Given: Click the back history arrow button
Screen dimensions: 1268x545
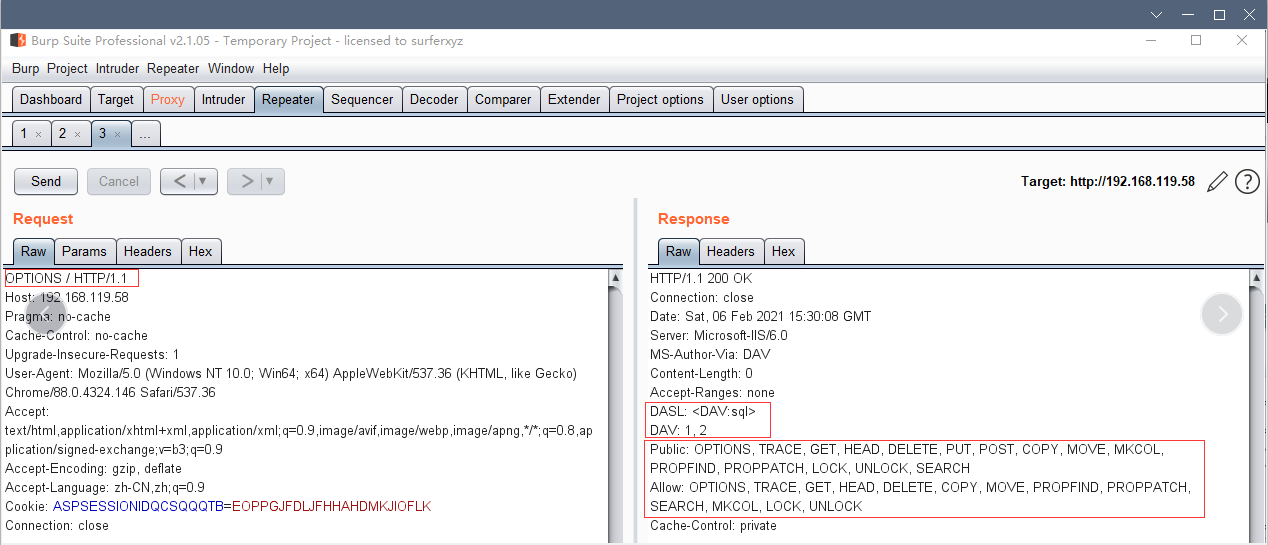Looking at the screenshot, I should [x=178, y=181].
